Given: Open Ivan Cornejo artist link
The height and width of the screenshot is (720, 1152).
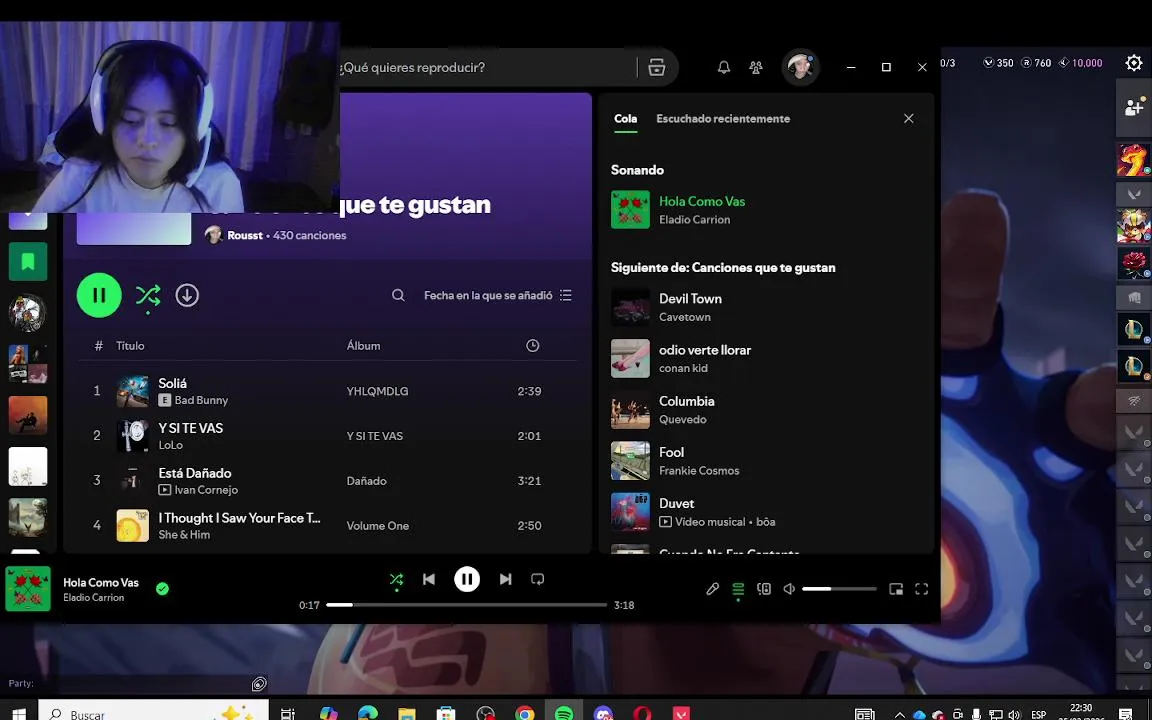Looking at the screenshot, I should click(206, 490).
